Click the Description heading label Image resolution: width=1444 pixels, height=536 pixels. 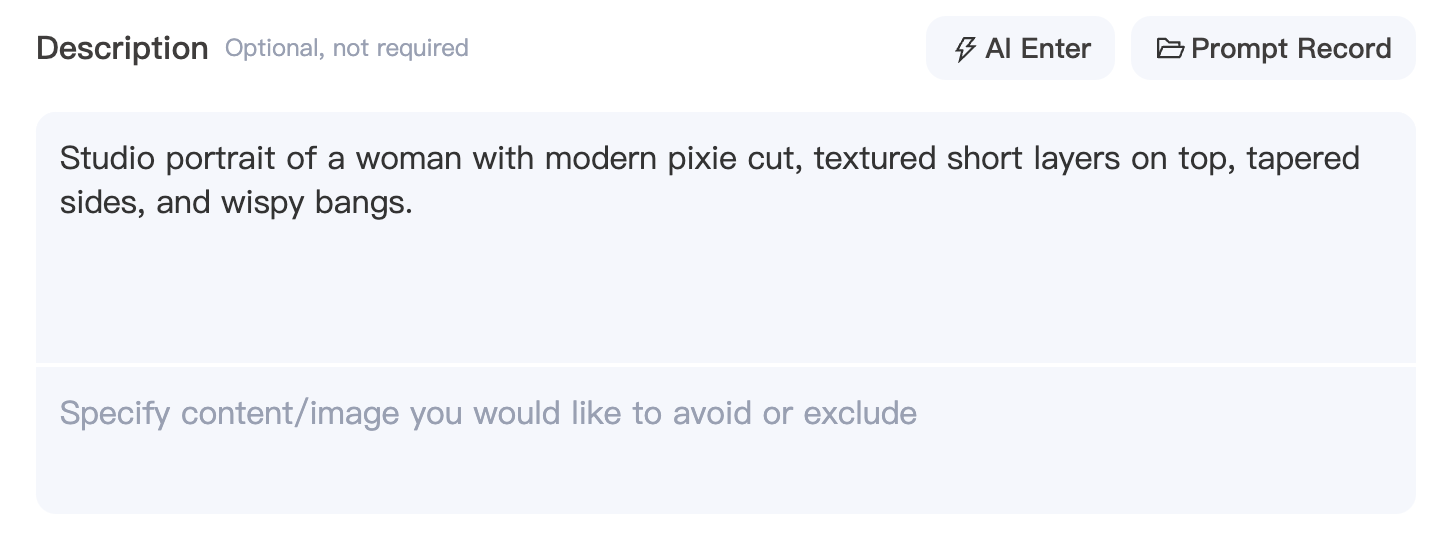pyautogui.click(x=122, y=48)
